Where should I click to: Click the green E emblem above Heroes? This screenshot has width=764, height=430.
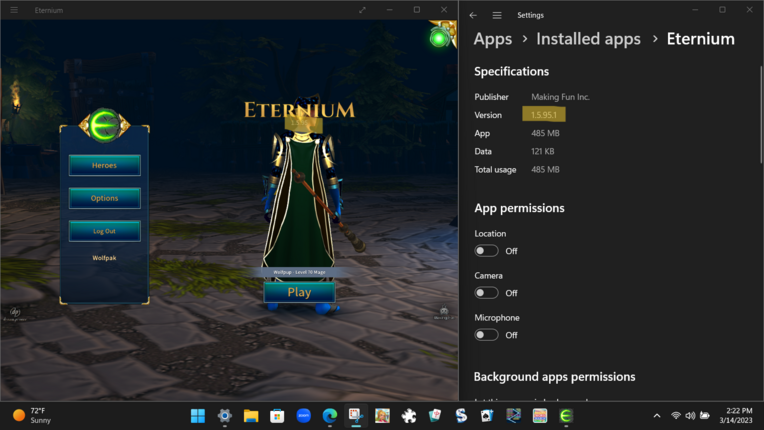(104, 125)
